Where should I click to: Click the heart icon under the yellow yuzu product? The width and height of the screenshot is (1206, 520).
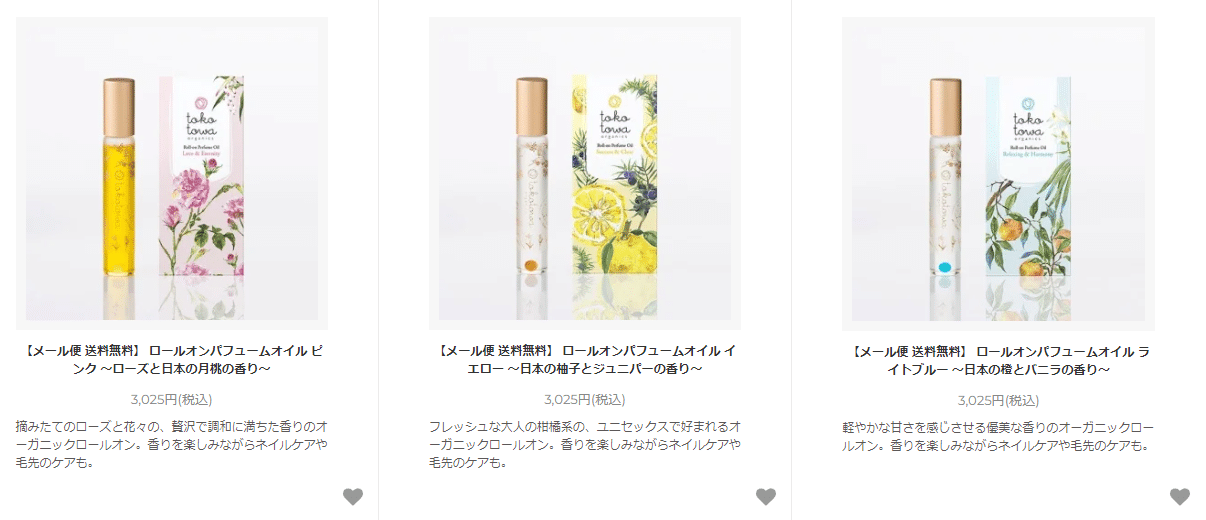766,496
